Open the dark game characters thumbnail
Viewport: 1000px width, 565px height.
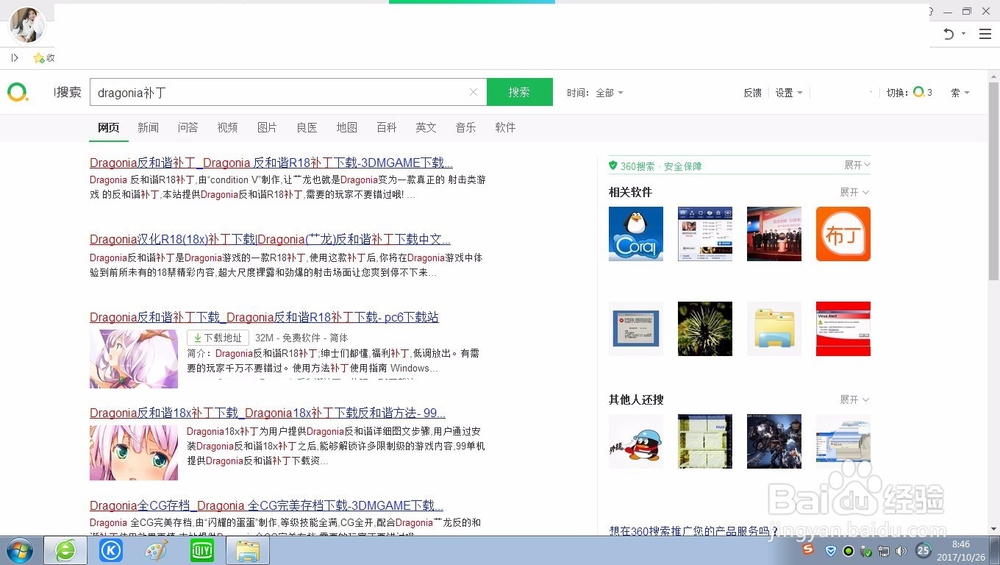tap(774, 441)
